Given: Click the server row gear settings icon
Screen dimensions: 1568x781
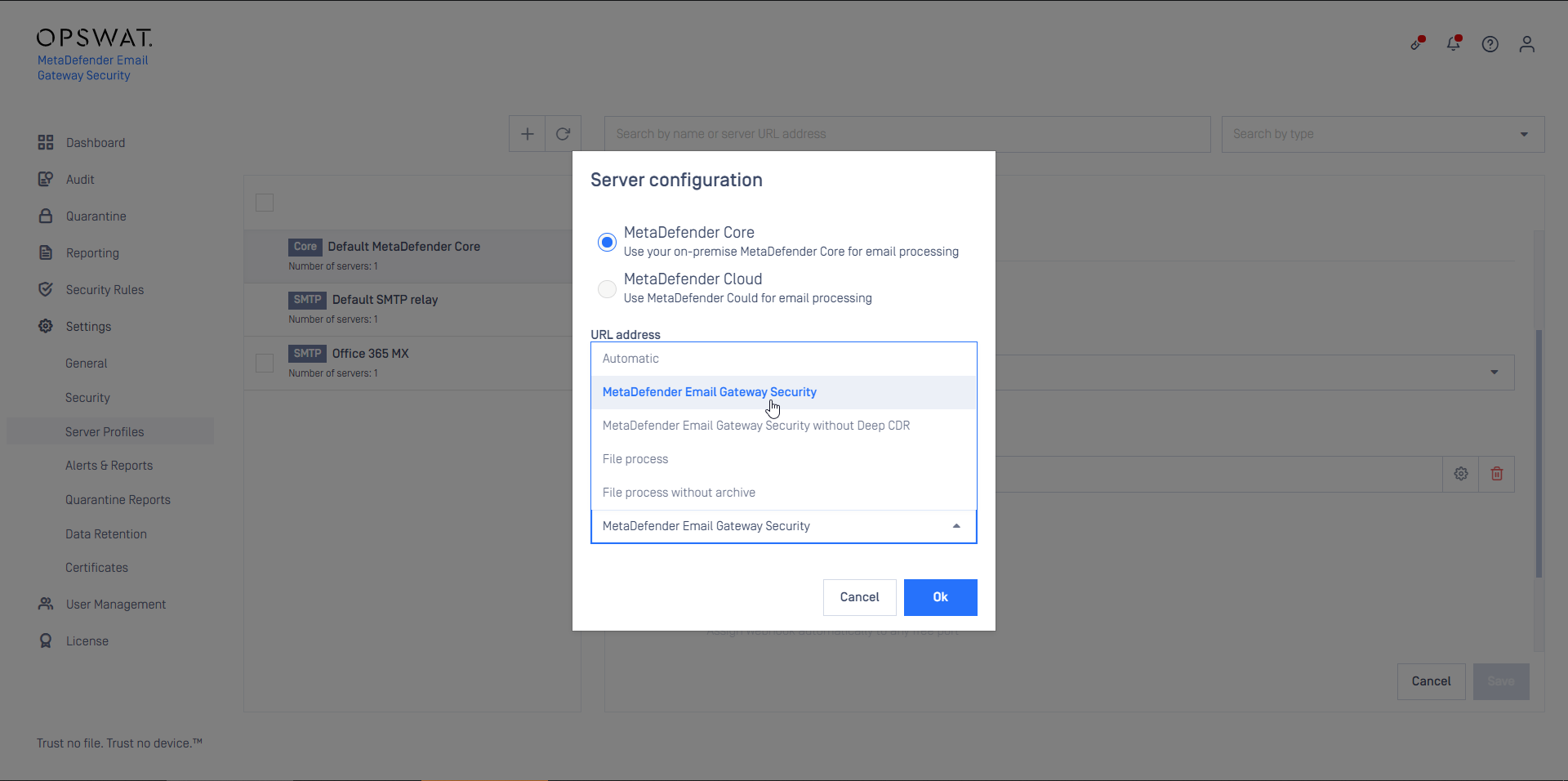Looking at the screenshot, I should (x=1461, y=474).
